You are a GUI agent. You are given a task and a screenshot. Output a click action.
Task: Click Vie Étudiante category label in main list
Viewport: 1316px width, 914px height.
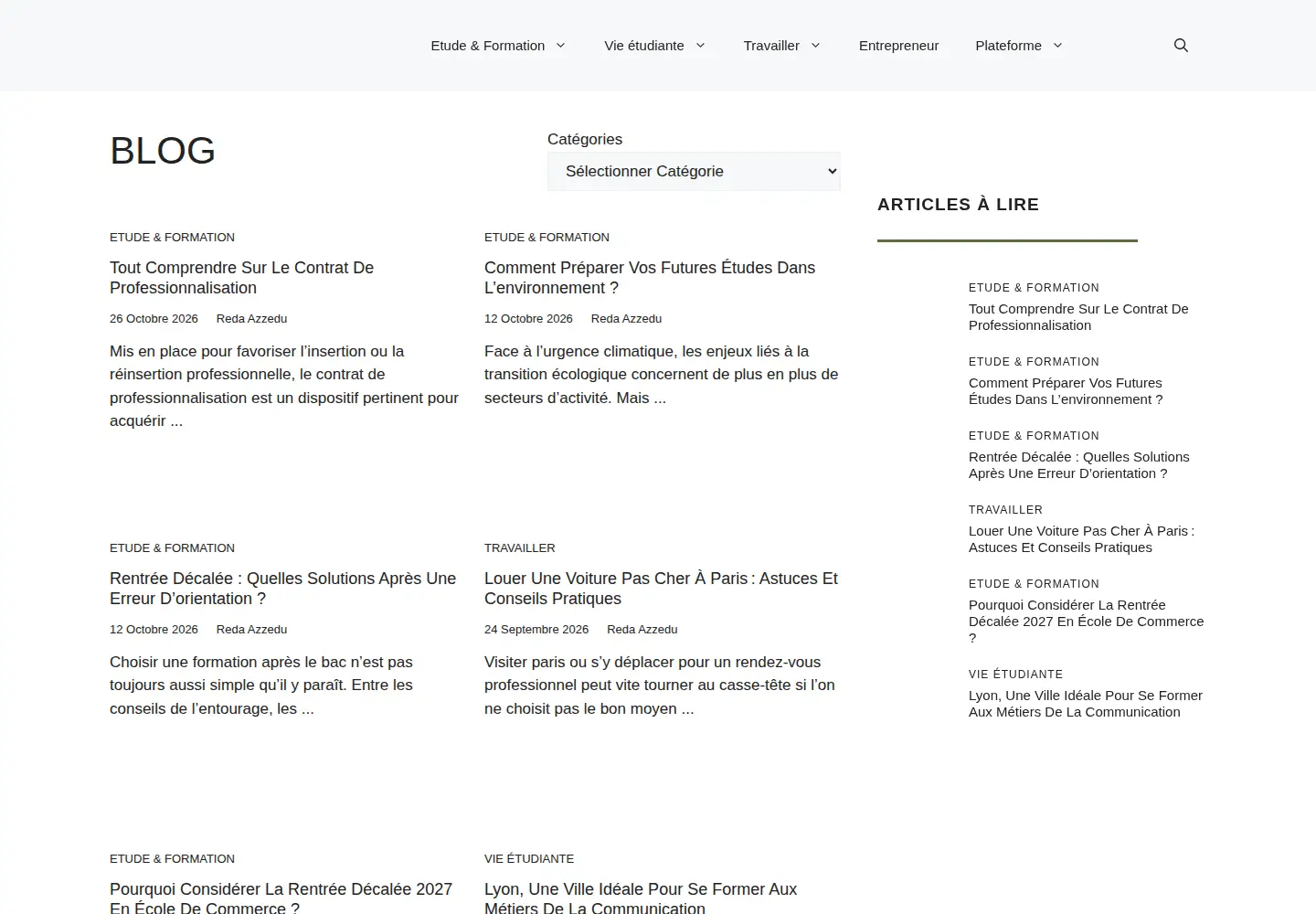tap(529, 859)
